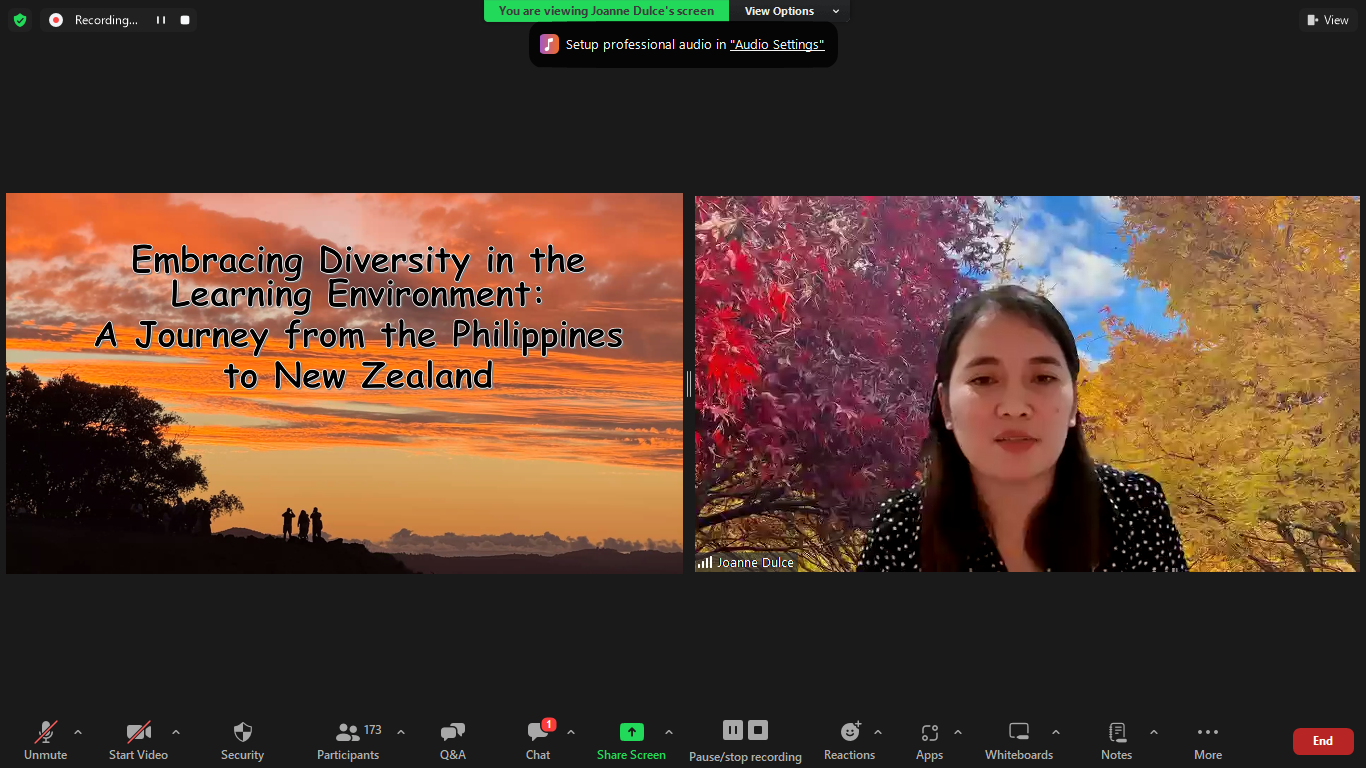Expand video options arrow beside Start Video

tap(176, 732)
